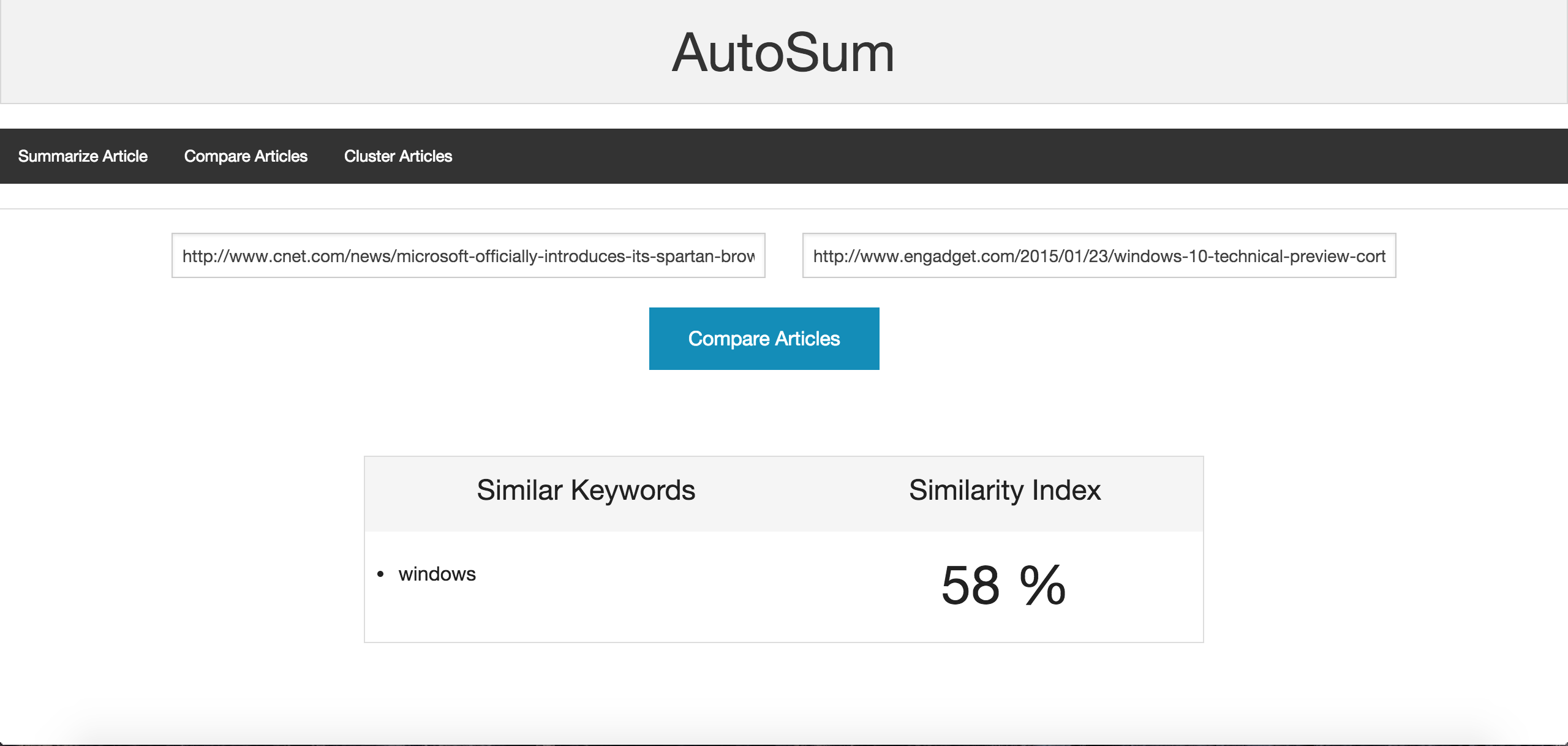Click the AutoSum page title
This screenshot has width=1568, height=746.
point(783,53)
